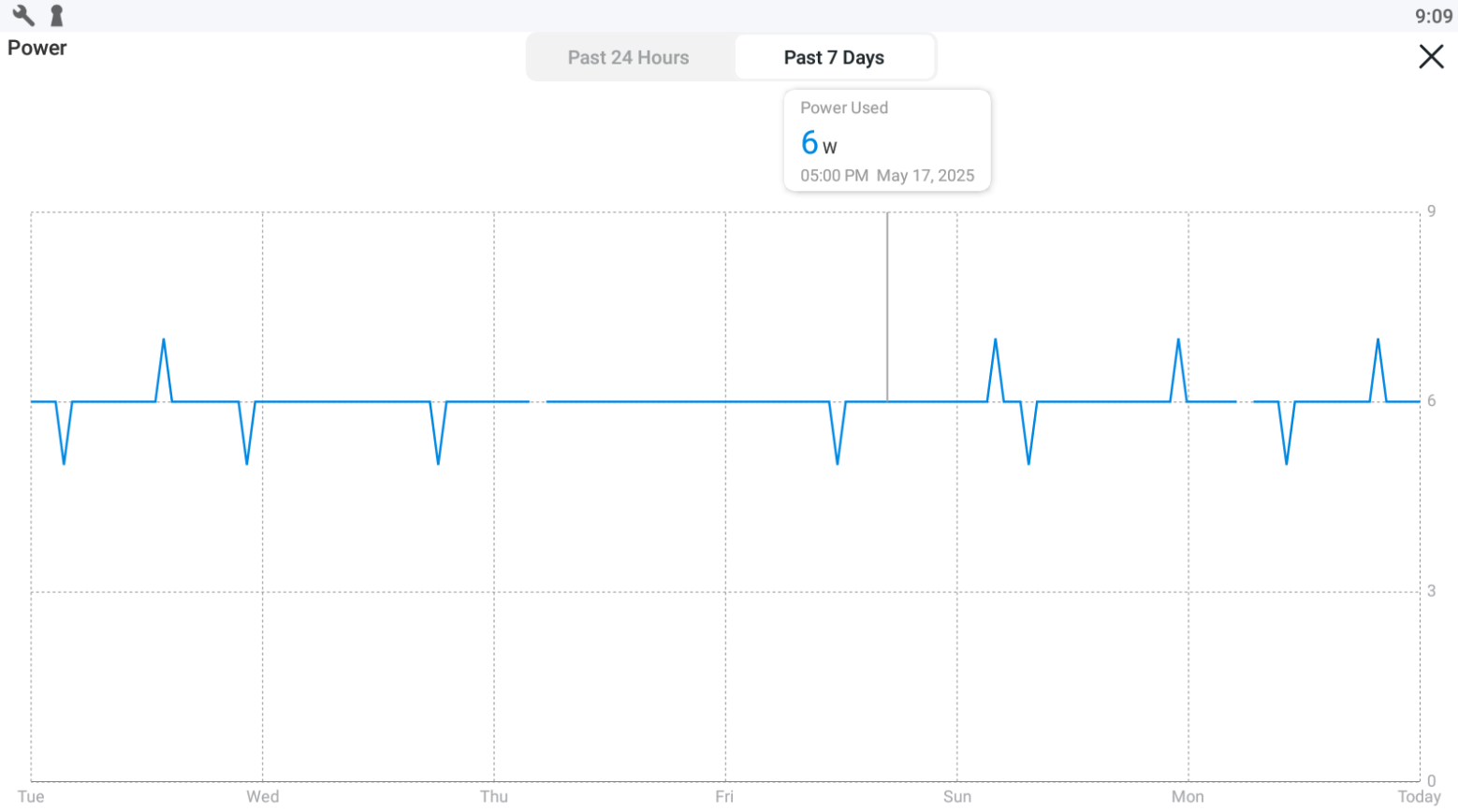The image size is (1458, 812).
Task: Switch to Past 24 Hours tab
Action: (x=628, y=57)
